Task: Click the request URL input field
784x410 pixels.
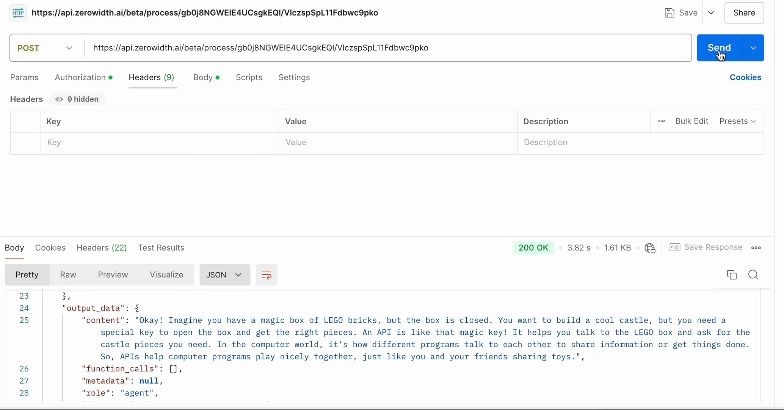Action: coord(388,48)
